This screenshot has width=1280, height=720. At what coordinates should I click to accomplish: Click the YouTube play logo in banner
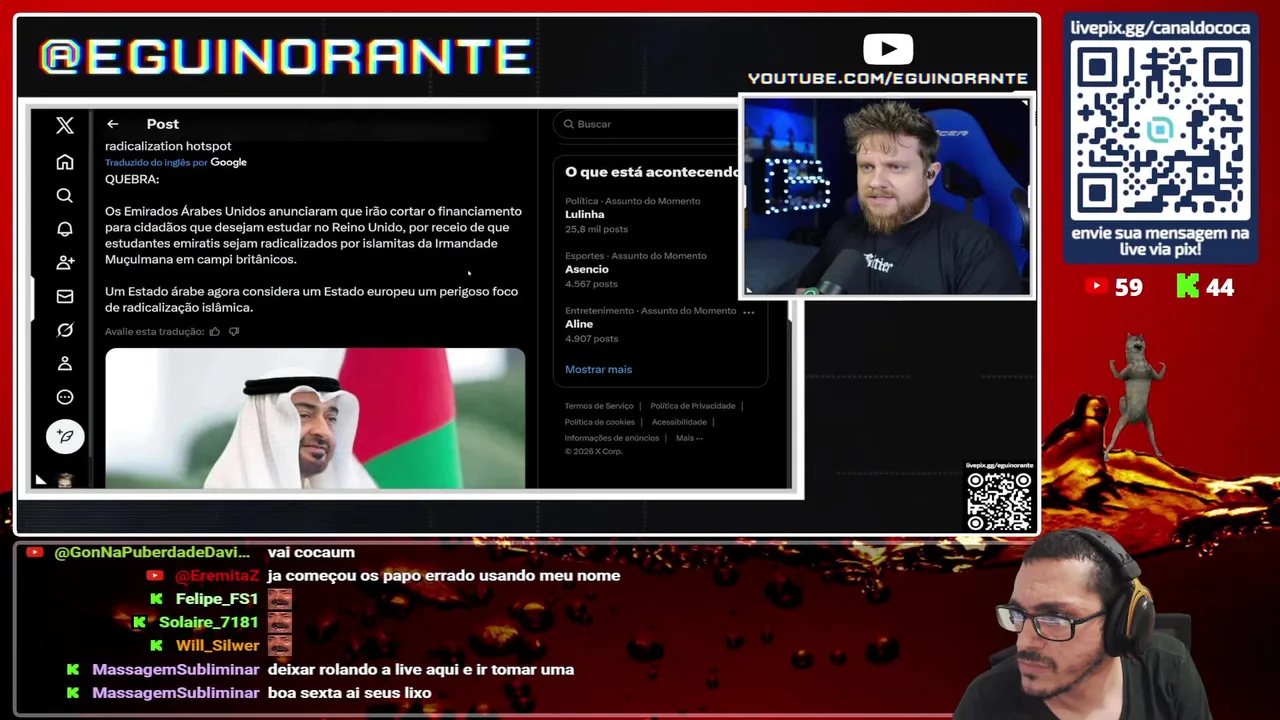(x=888, y=49)
